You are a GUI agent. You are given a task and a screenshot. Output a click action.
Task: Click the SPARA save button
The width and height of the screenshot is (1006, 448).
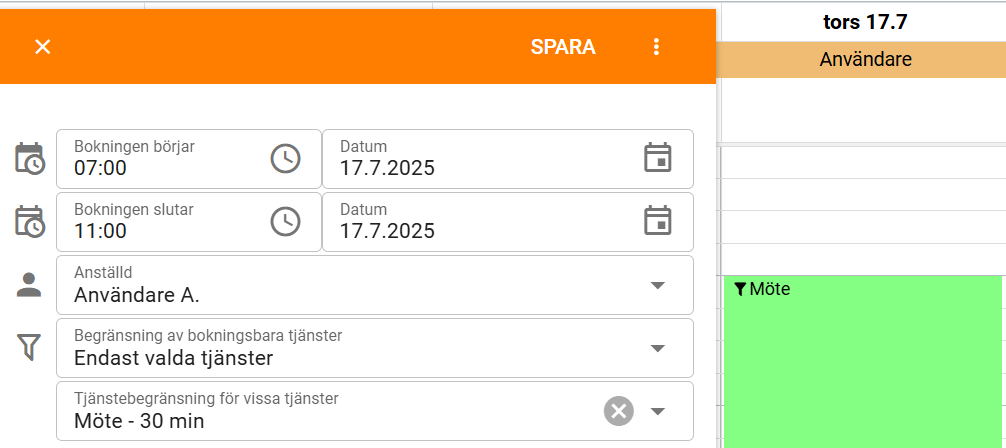coord(563,47)
